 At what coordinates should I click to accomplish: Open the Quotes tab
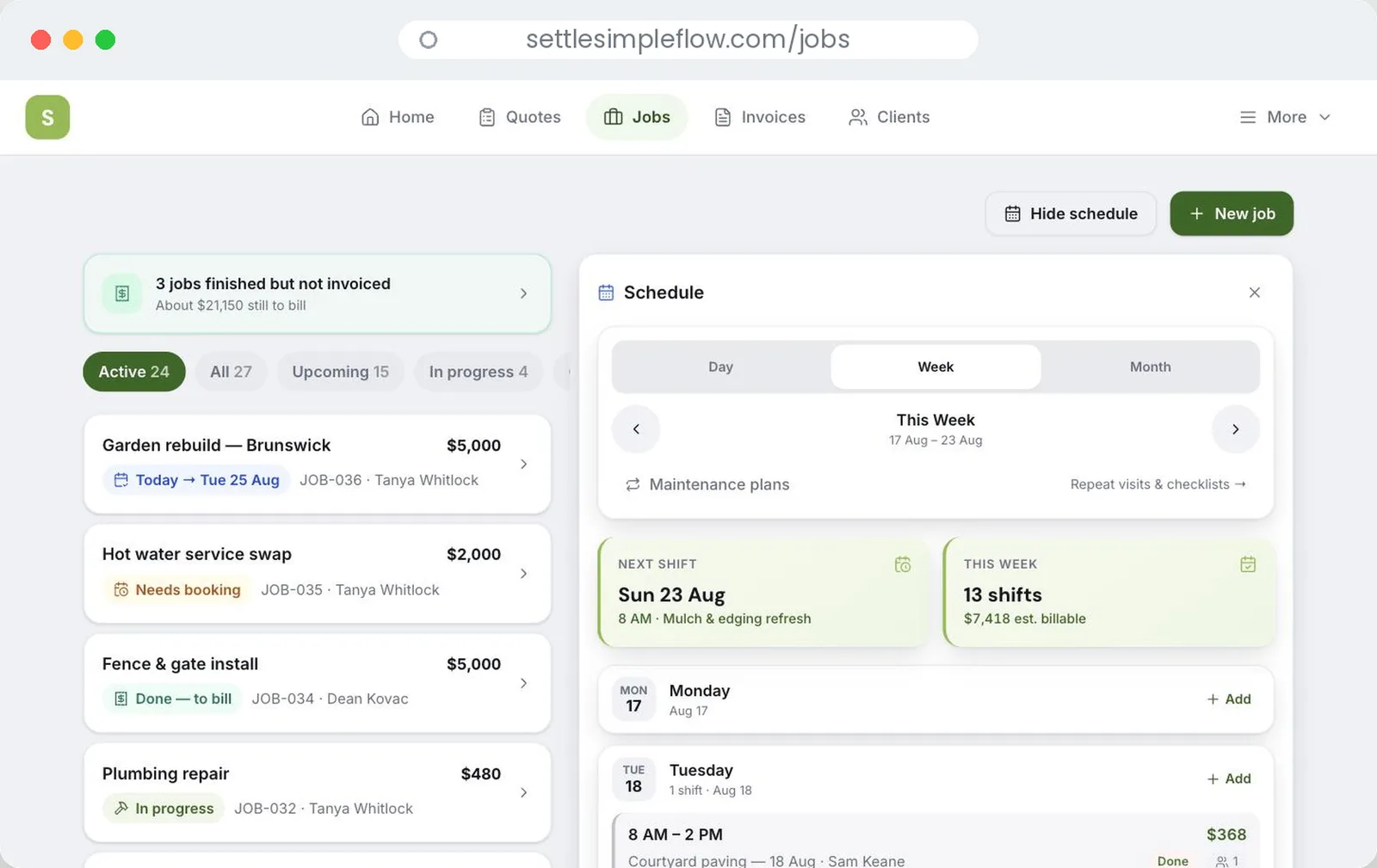[x=520, y=117]
